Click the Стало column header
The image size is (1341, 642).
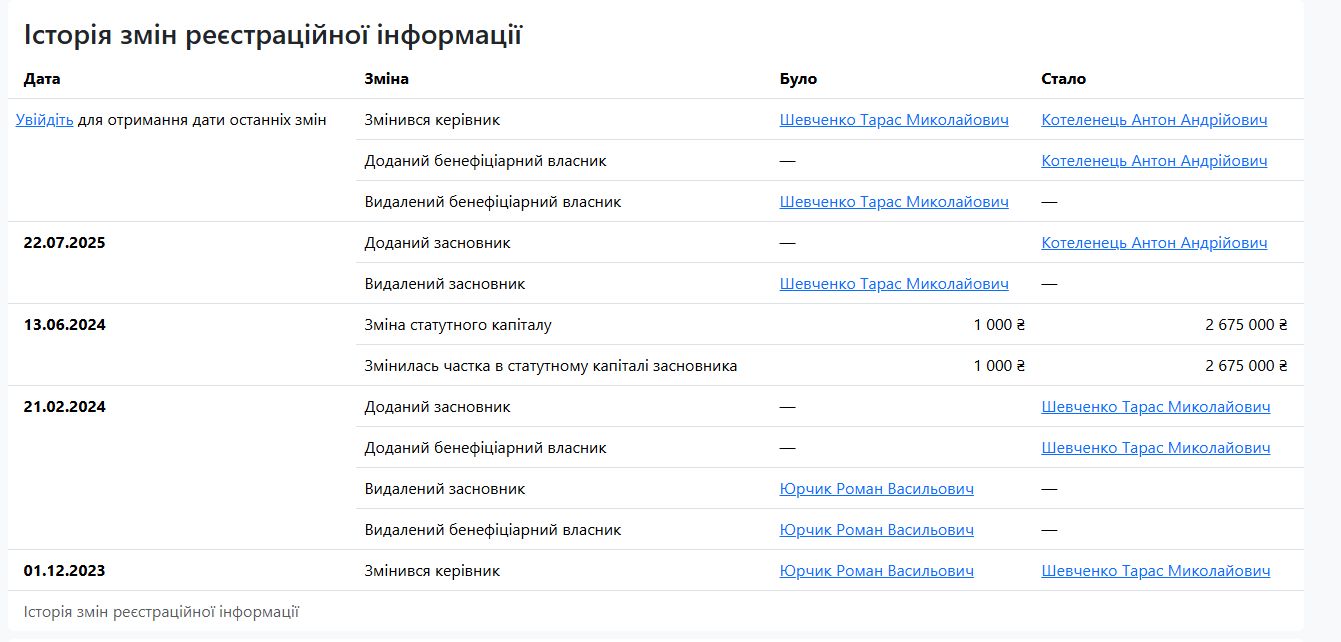1063,79
